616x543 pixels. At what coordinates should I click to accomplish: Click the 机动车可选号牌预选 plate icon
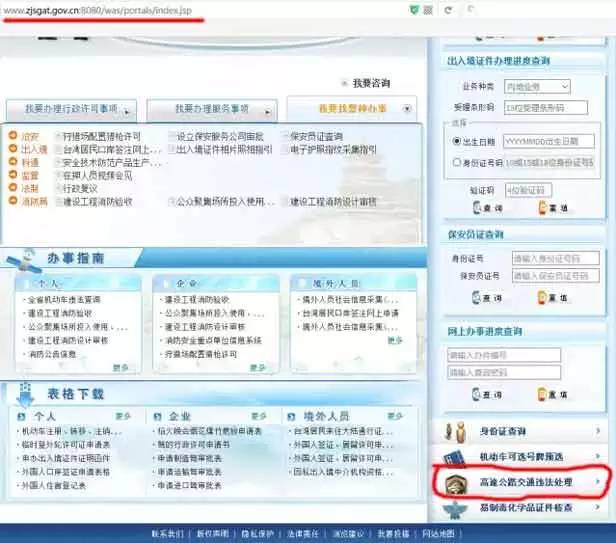pyautogui.click(x=452, y=457)
